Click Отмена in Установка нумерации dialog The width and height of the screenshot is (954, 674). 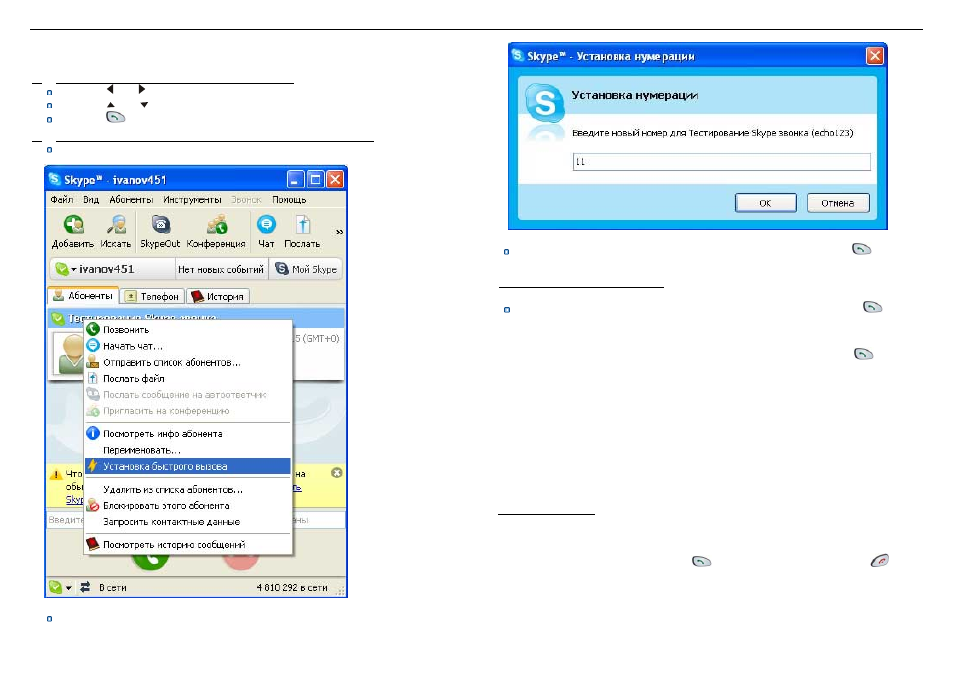[838, 203]
